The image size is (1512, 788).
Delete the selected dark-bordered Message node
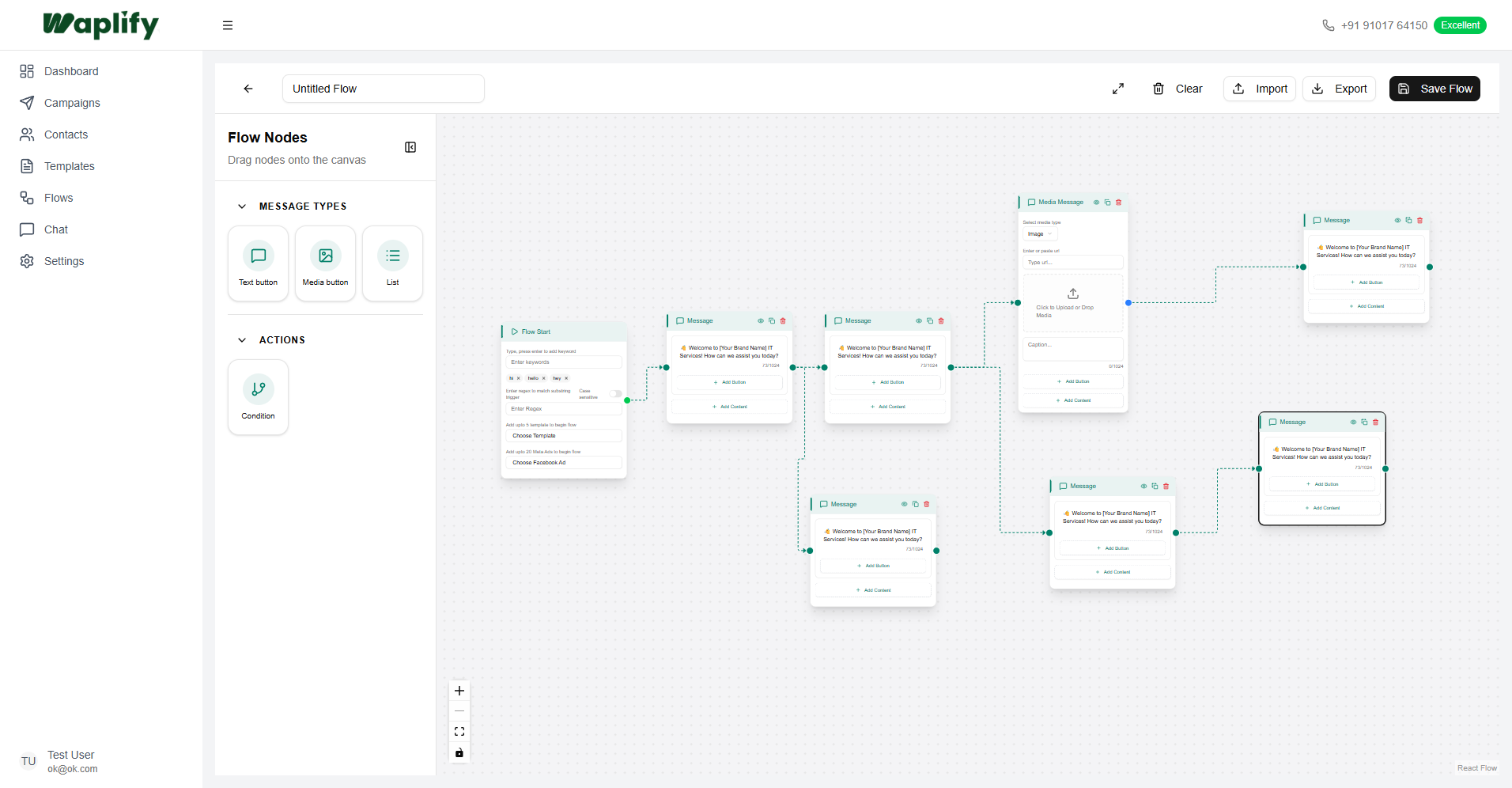tap(1375, 422)
